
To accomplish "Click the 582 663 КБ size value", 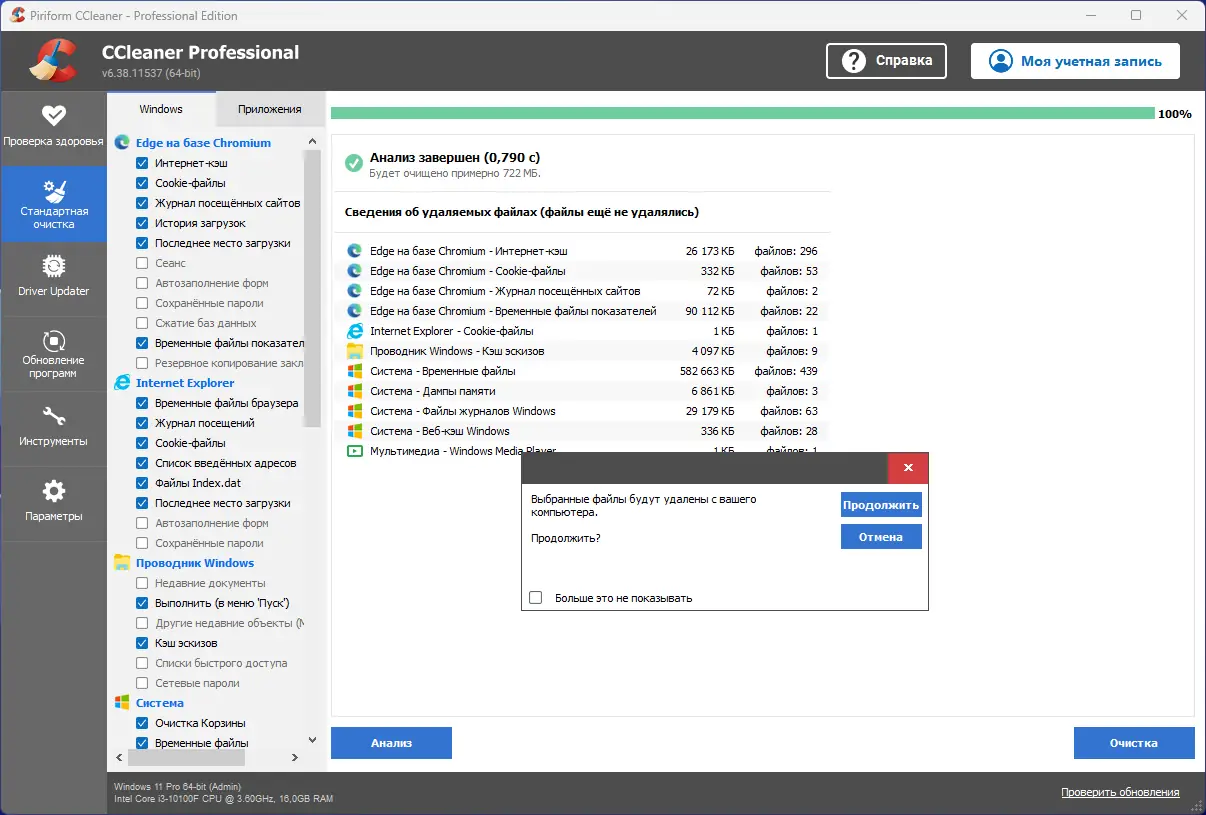I will (706, 371).
